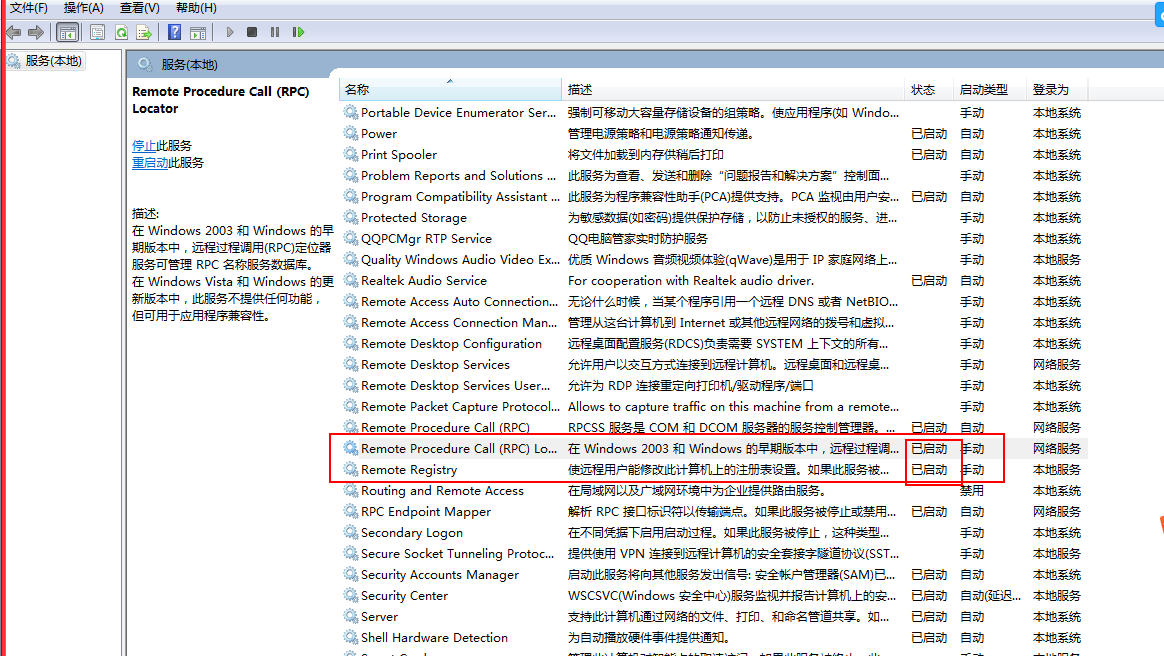The height and width of the screenshot is (656, 1164).
Task: Open the 帮助(H) menu
Action: [196, 8]
